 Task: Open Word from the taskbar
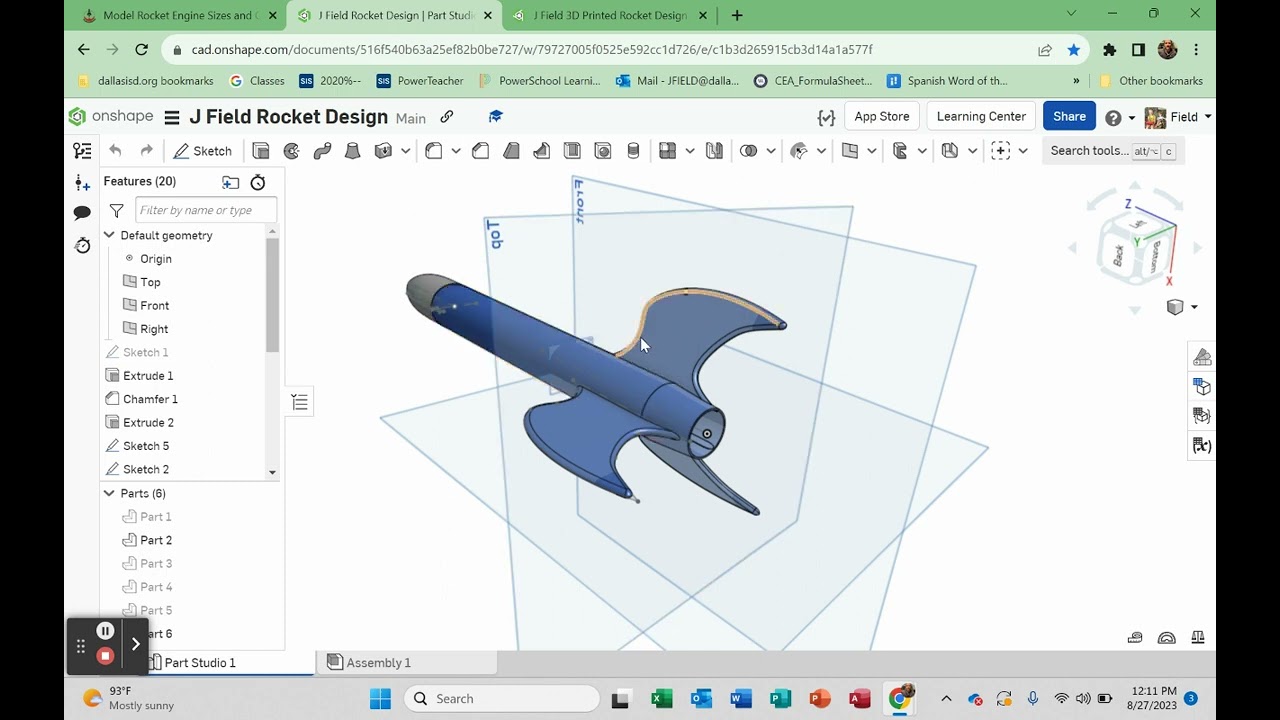[741, 699]
